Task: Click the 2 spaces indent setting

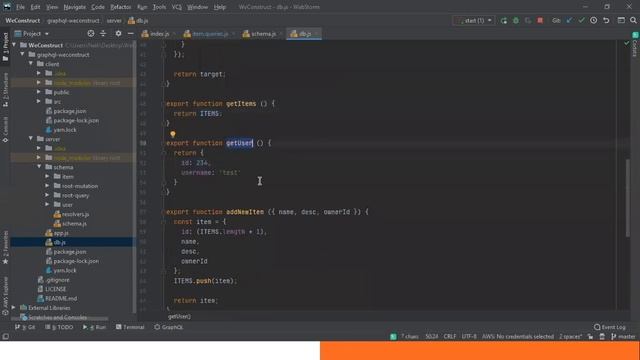Action: (570, 337)
